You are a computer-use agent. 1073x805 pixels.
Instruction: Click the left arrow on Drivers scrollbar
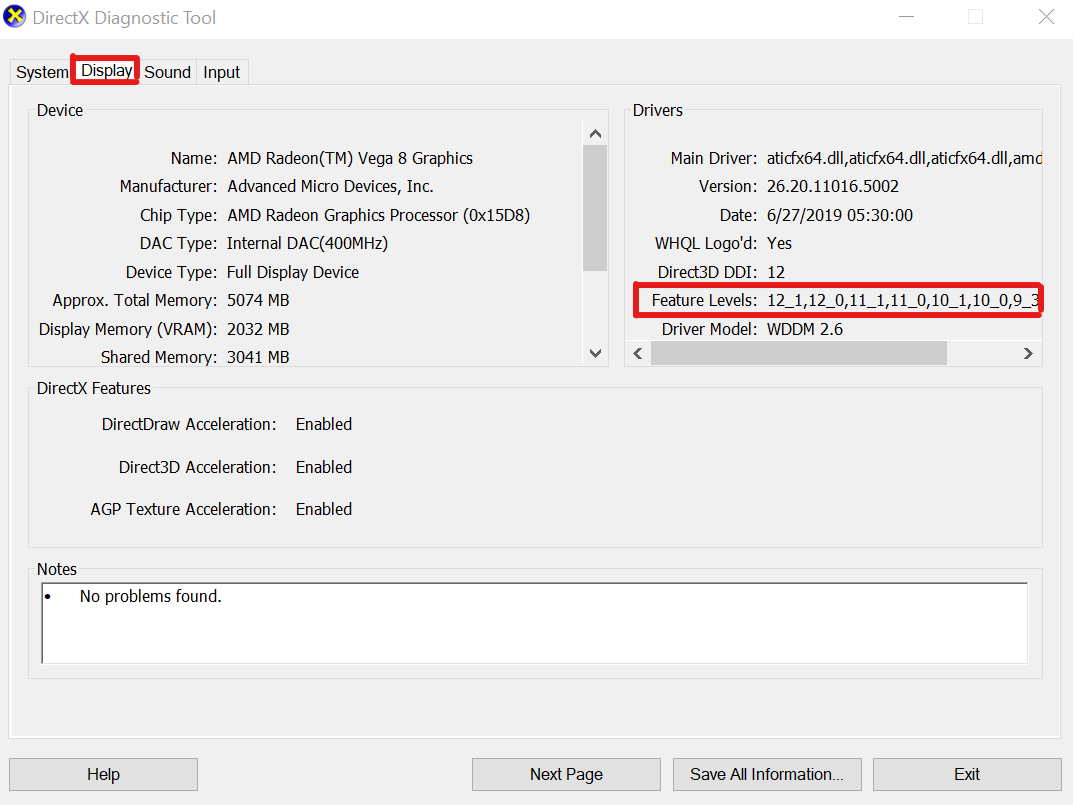click(638, 353)
